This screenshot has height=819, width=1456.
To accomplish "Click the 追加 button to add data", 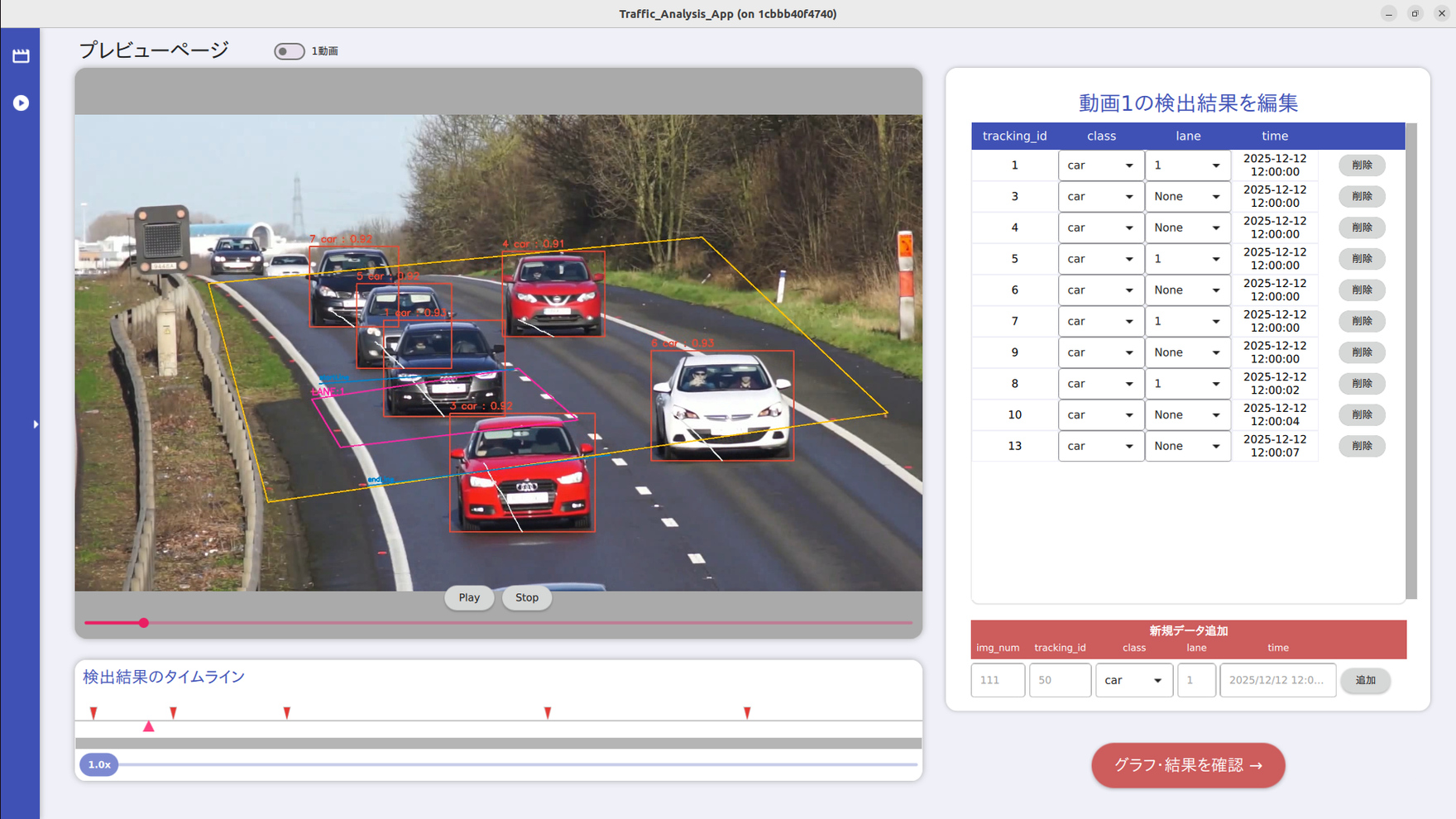I will coord(1365,680).
